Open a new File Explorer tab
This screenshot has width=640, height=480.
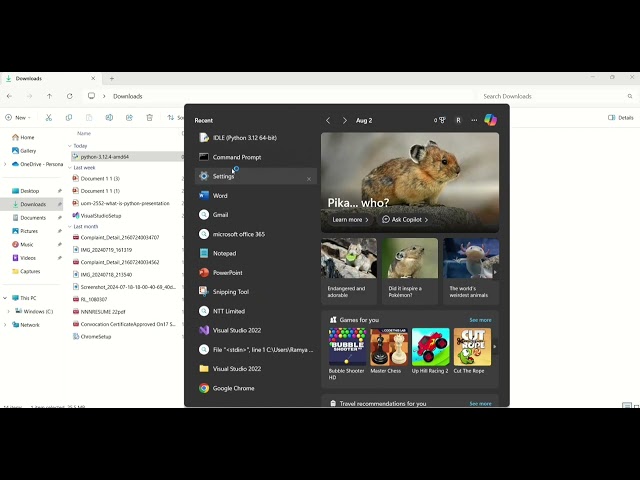pos(112,78)
